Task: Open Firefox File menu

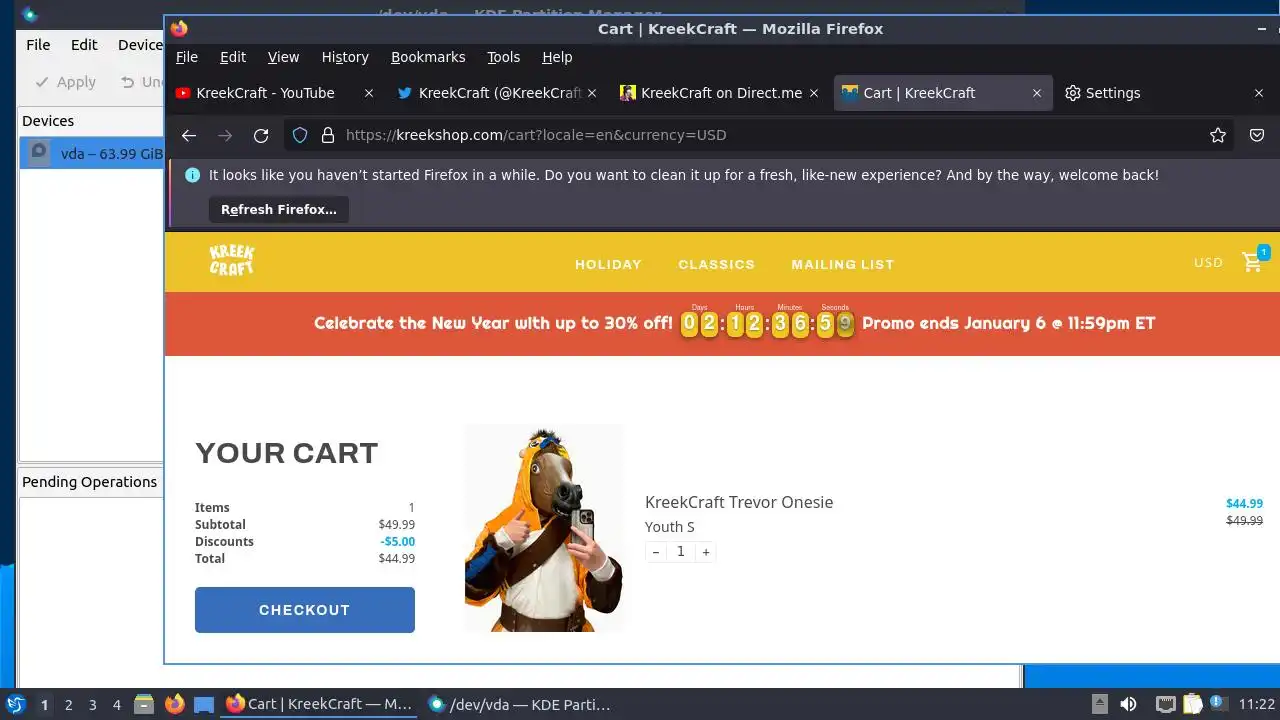Action: tap(187, 57)
